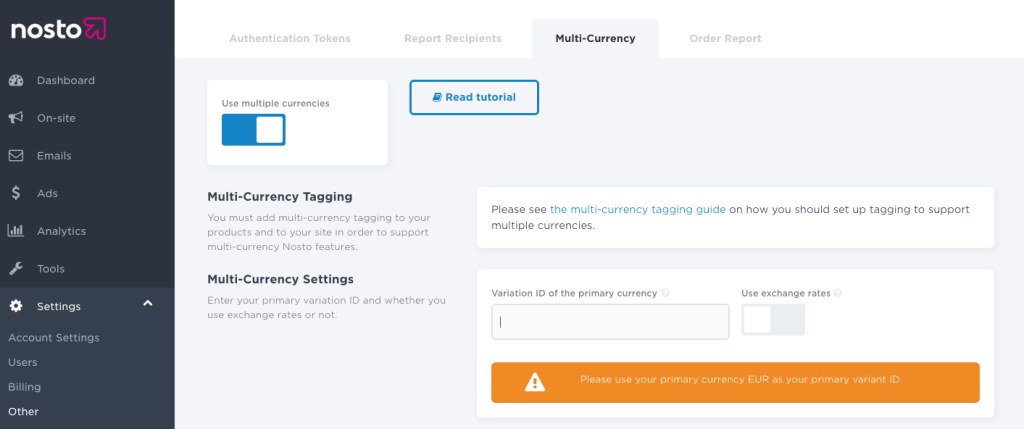Collapse the Settings menu chevron
This screenshot has height=429, width=1024.
coord(148,304)
